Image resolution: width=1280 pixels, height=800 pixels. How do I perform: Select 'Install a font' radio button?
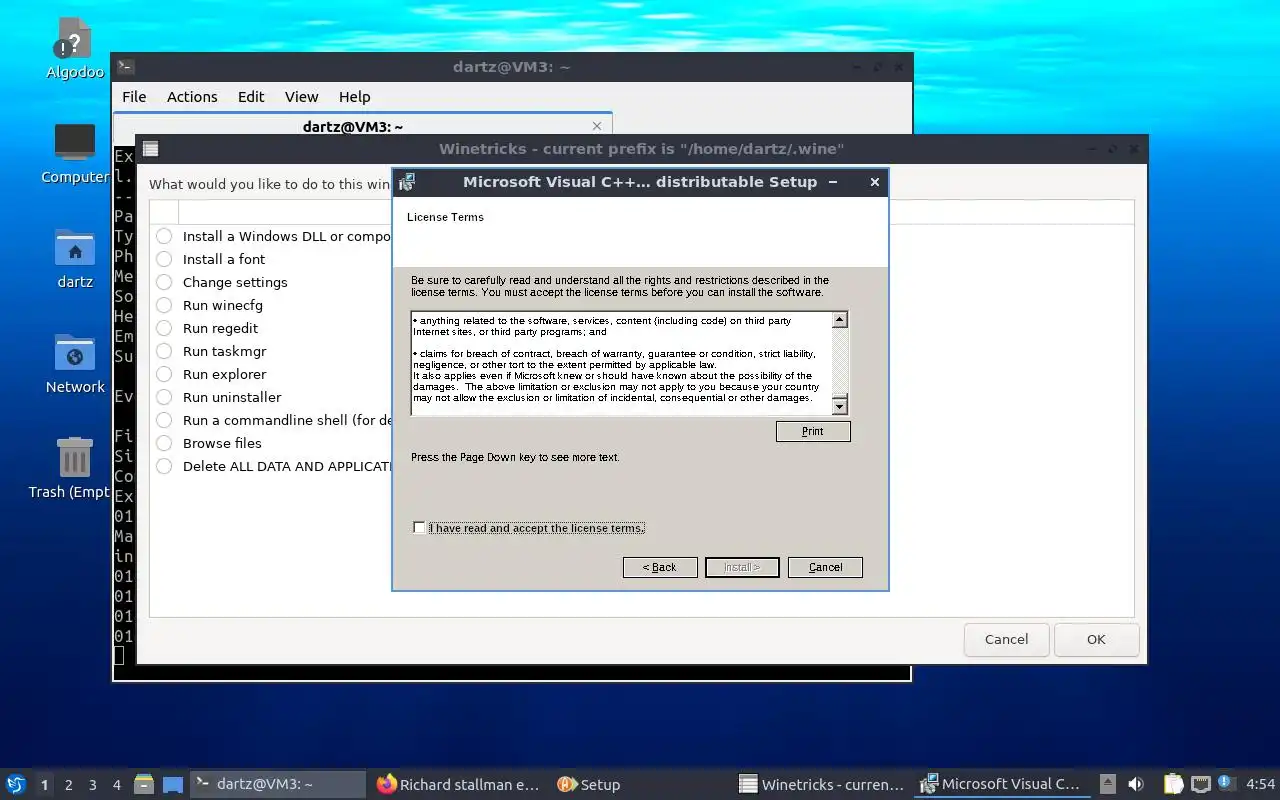pyautogui.click(x=164, y=259)
